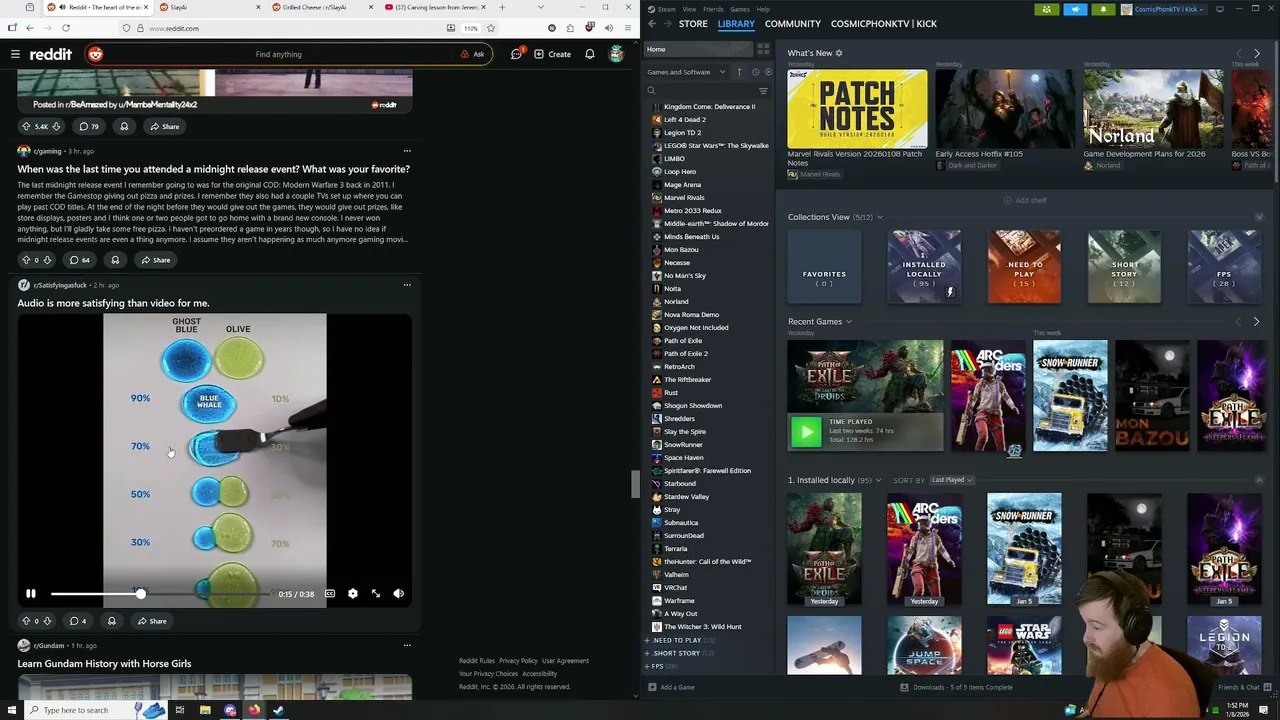Image resolution: width=1280 pixels, height=720 pixels.
Task: Click Ask button in Reddit search bar
Action: (473, 54)
